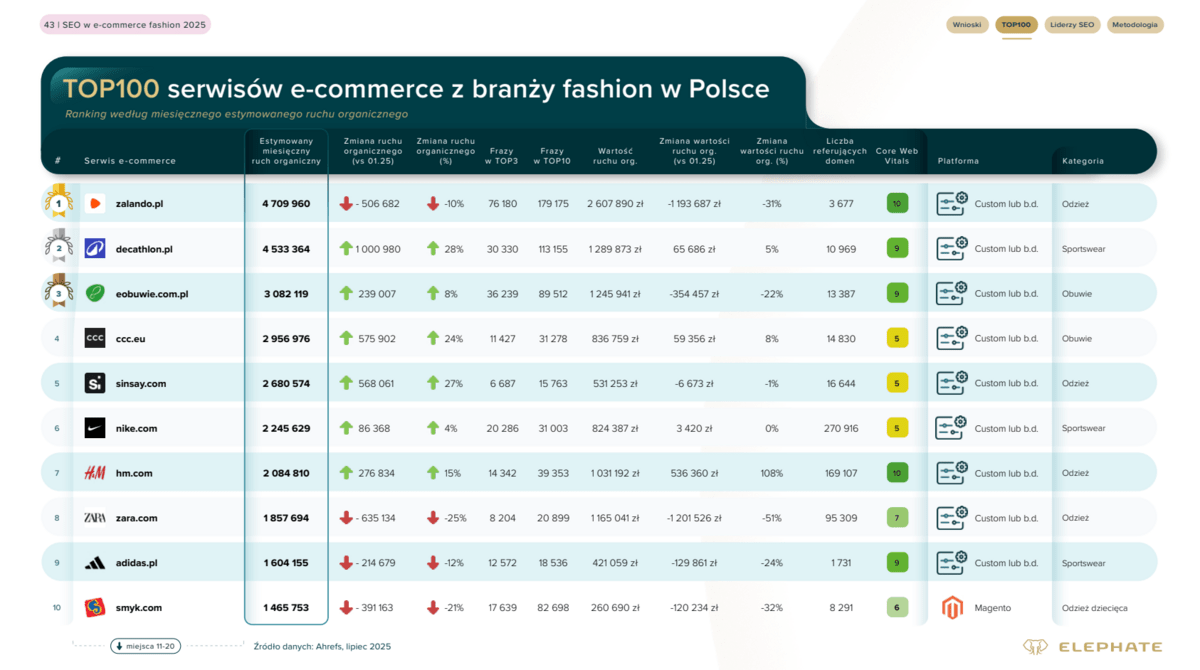Click the 'Wartość ruchu org.' header

pos(615,156)
